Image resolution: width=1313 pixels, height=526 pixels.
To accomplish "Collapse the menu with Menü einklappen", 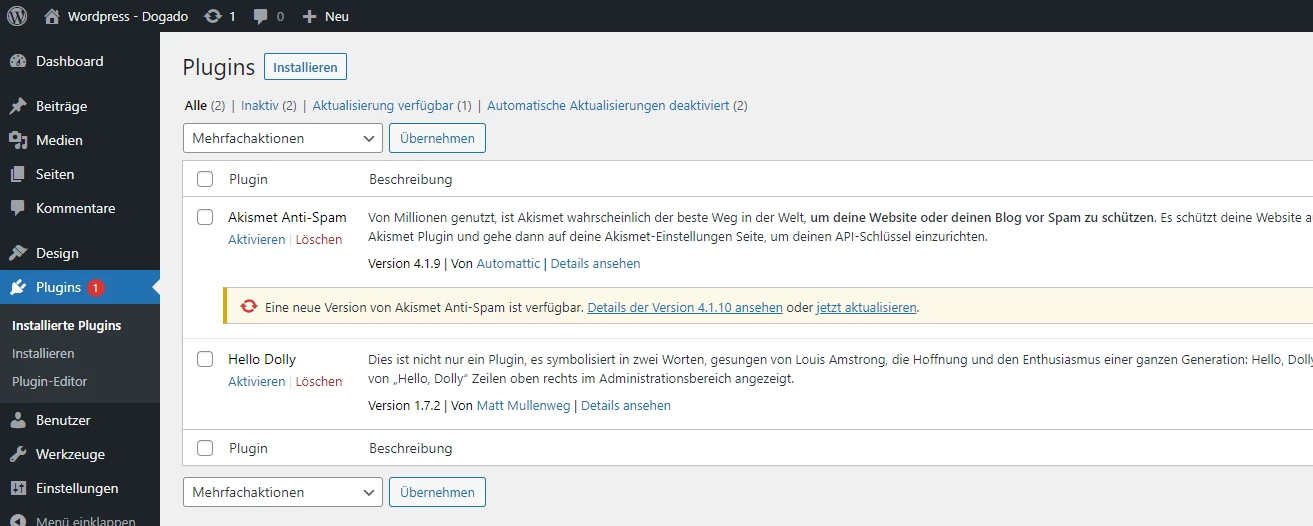I will (x=85, y=520).
